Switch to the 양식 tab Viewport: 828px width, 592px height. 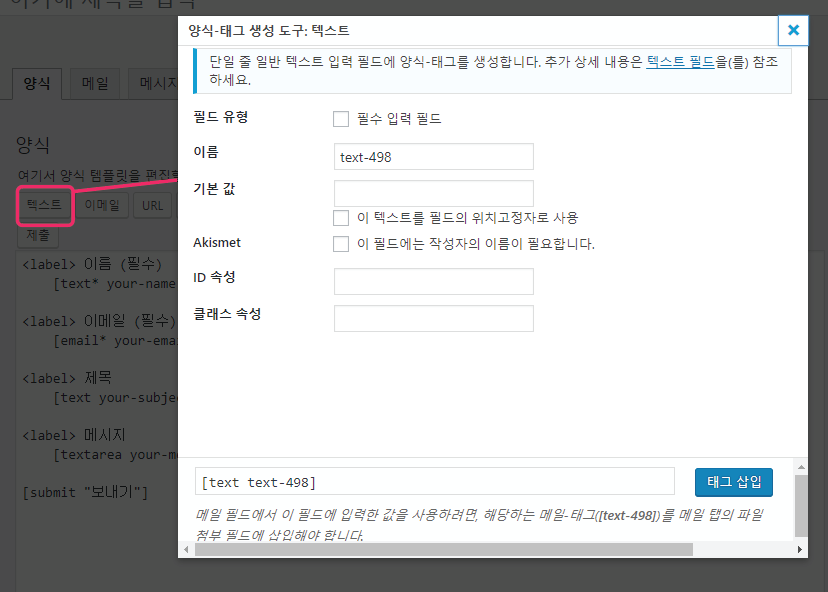point(37,83)
